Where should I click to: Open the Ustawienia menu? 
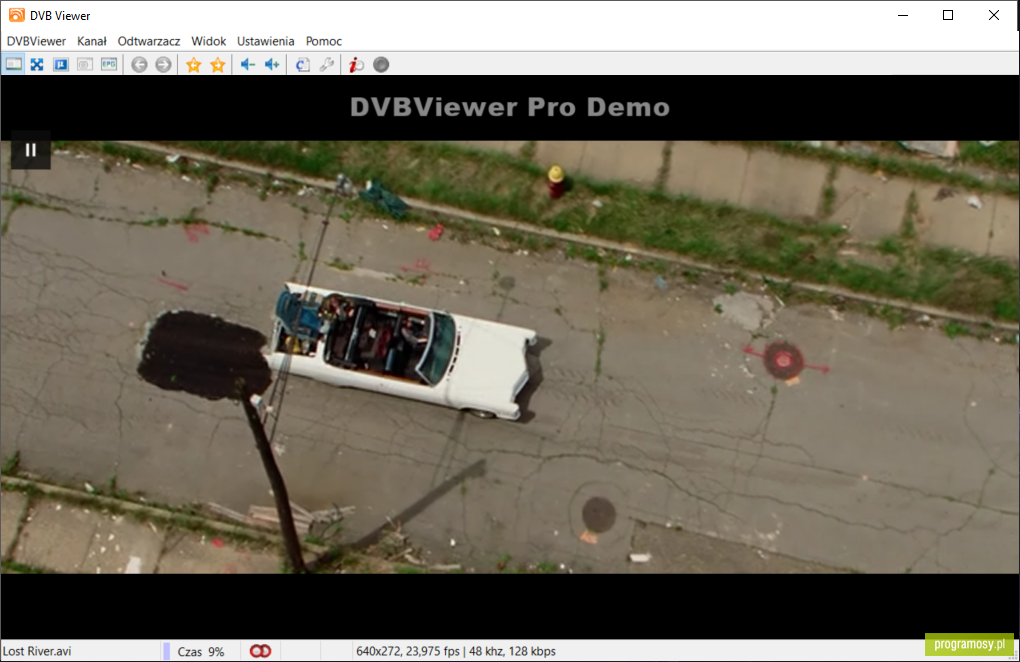click(265, 41)
